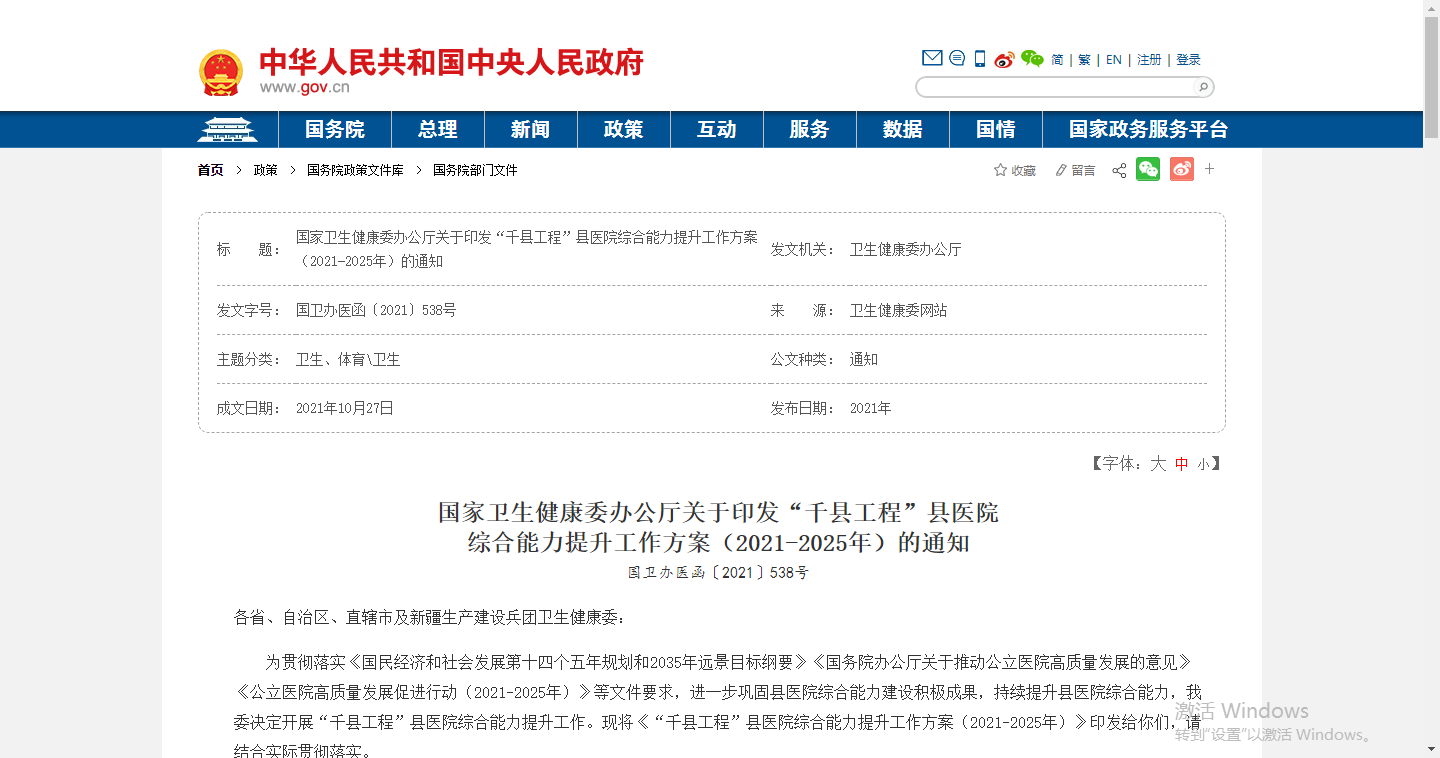Set font size to 小 (small)
Image resolution: width=1440 pixels, height=758 pixels.
[1203, 464]
